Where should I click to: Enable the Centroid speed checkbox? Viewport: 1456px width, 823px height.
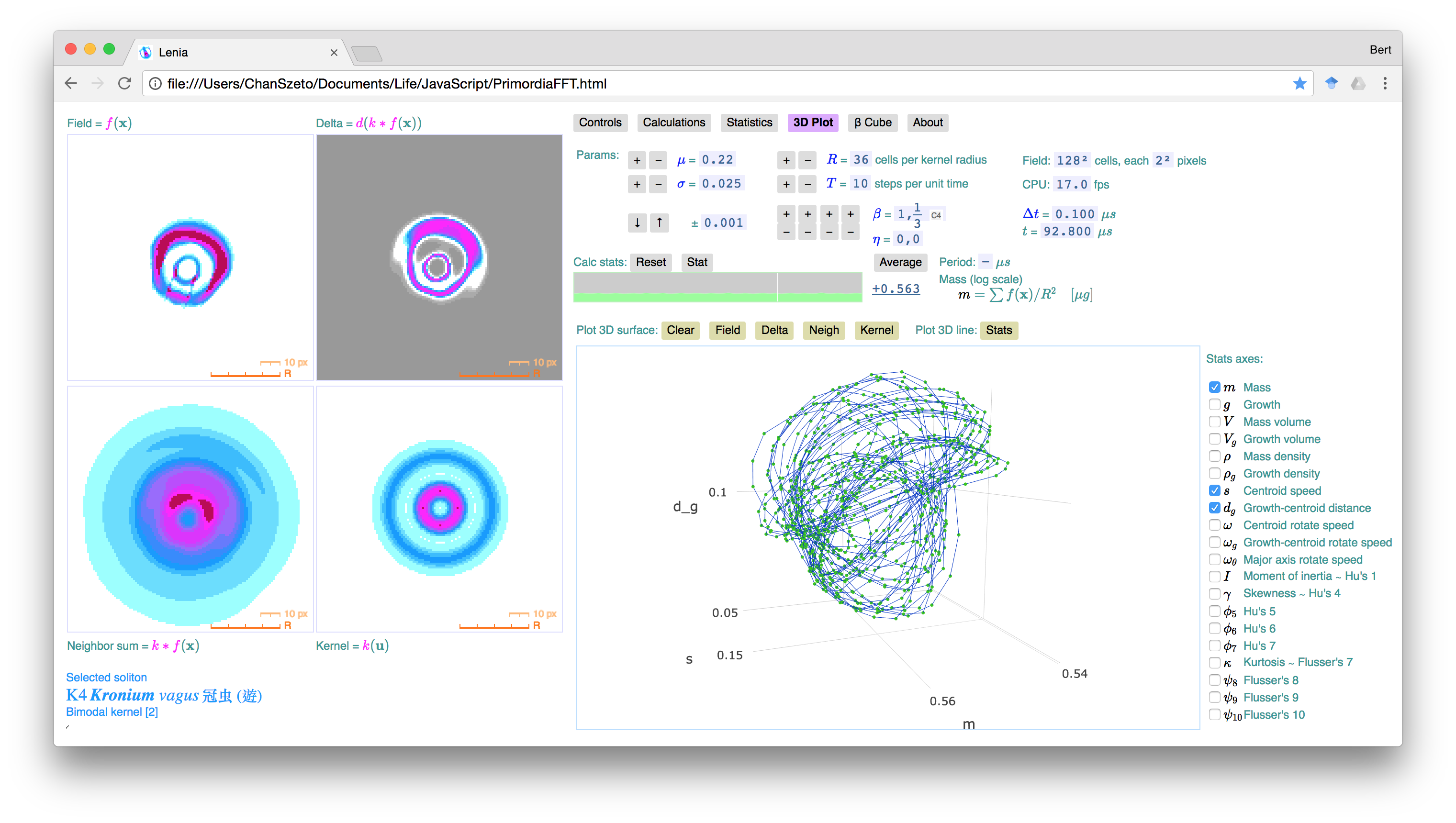(x=1213, y=490)
